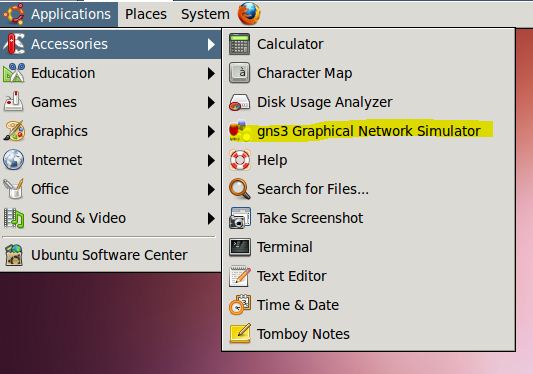Open the Places menu

coord(146,14)
